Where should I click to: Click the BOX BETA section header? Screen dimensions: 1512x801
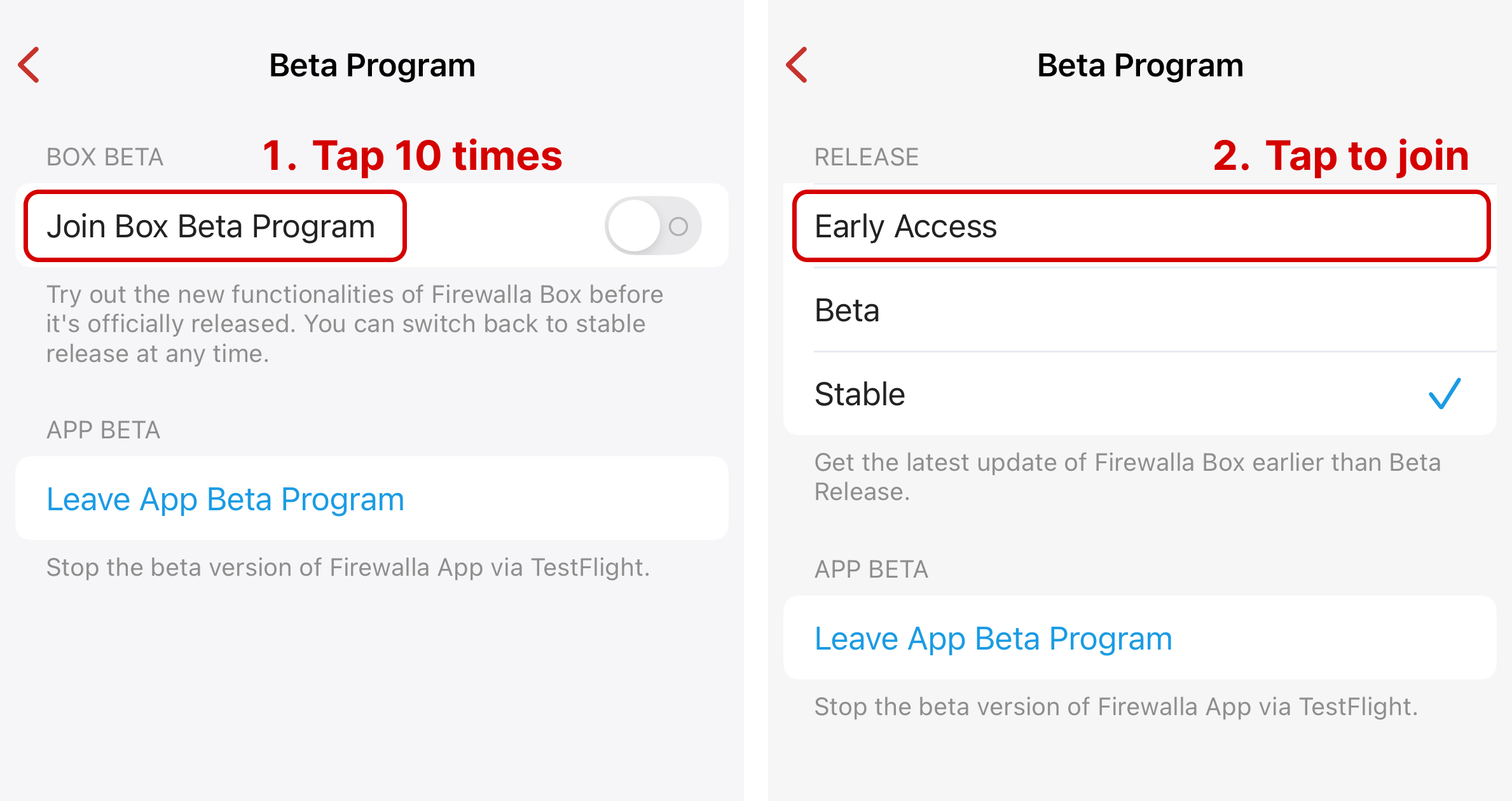(105, 157)
